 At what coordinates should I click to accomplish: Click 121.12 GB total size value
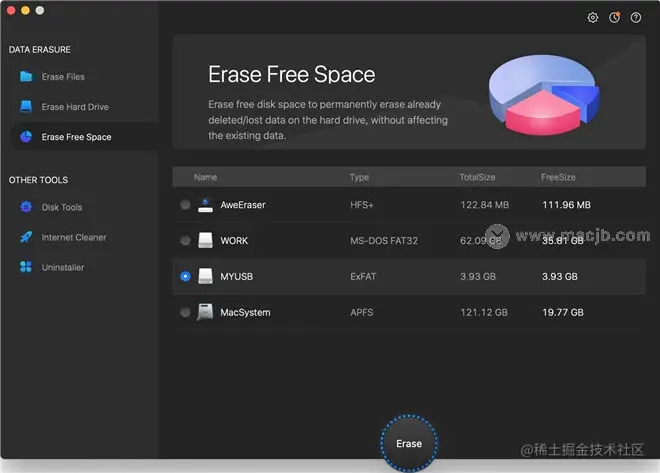click(484, 312)
